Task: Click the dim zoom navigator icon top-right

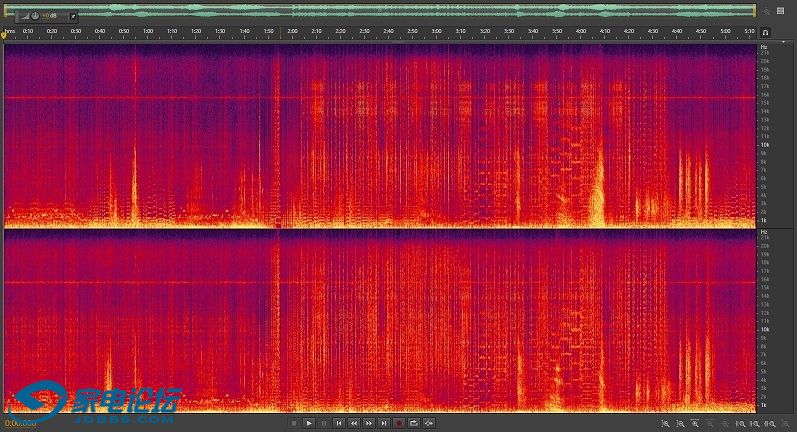Action: [767, 11]
